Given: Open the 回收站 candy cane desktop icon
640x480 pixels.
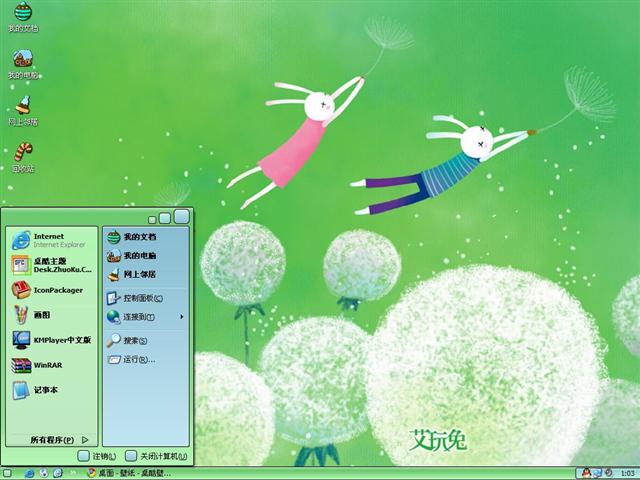Looking at the screenshot, I should click(23, 157).
